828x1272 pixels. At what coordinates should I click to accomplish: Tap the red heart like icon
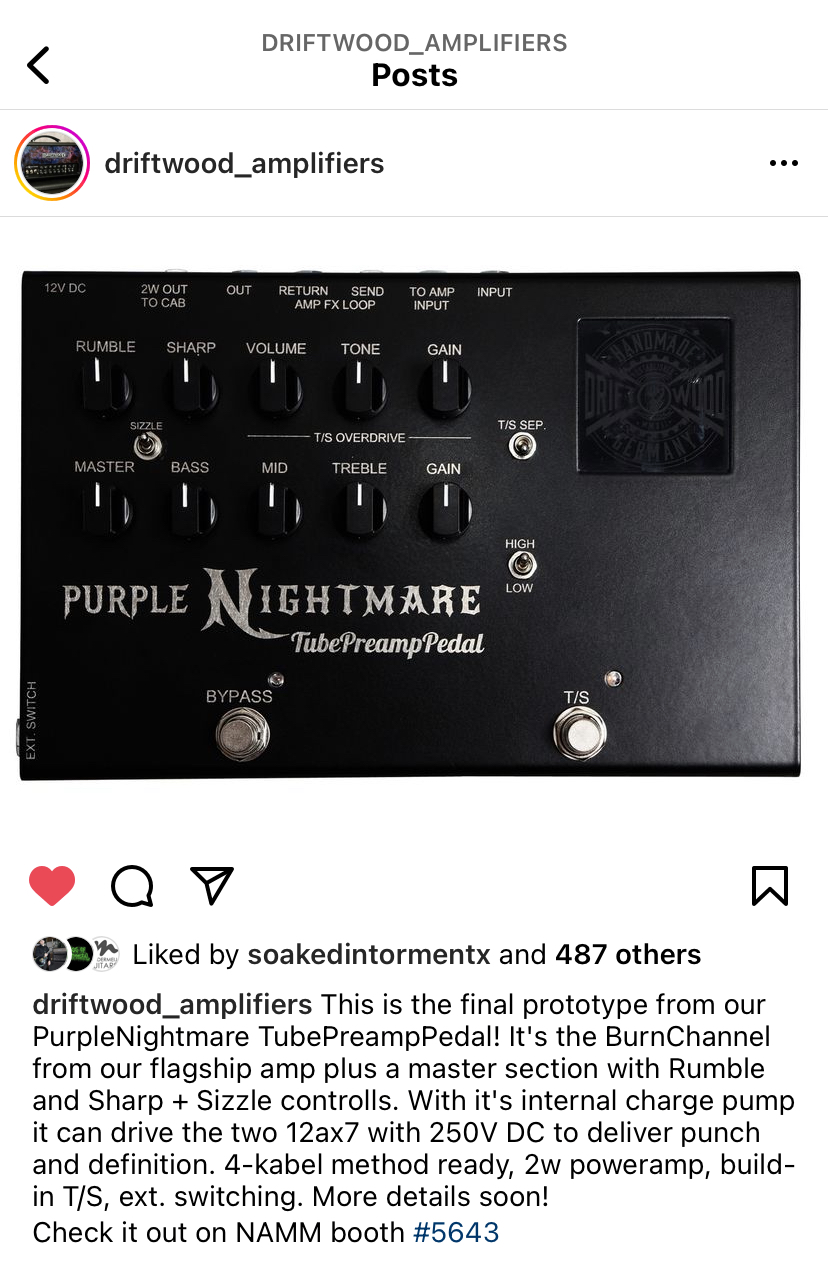(x=52, y=886)
